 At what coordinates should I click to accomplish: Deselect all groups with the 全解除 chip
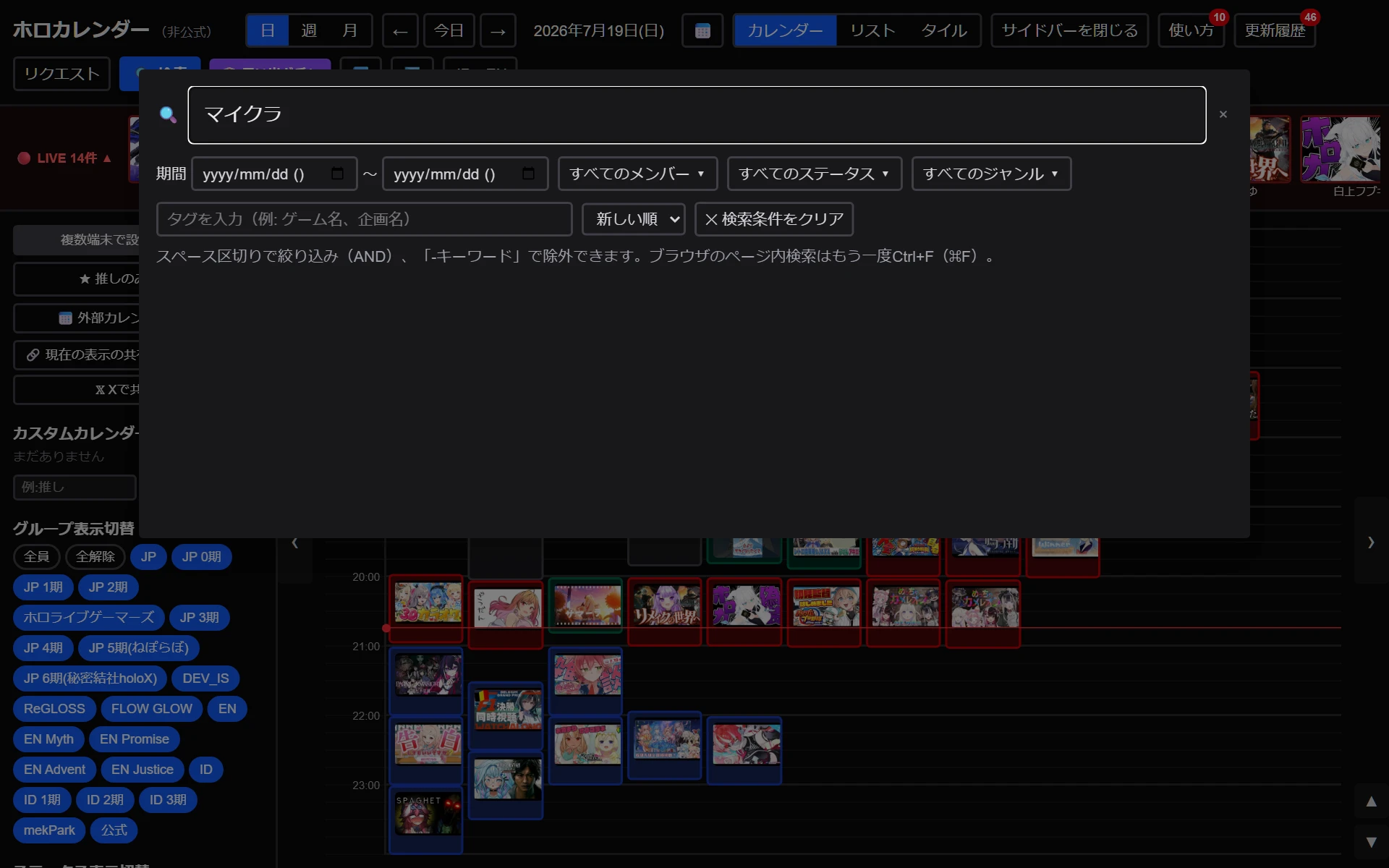pyautogui.click(x=95, y=557)
